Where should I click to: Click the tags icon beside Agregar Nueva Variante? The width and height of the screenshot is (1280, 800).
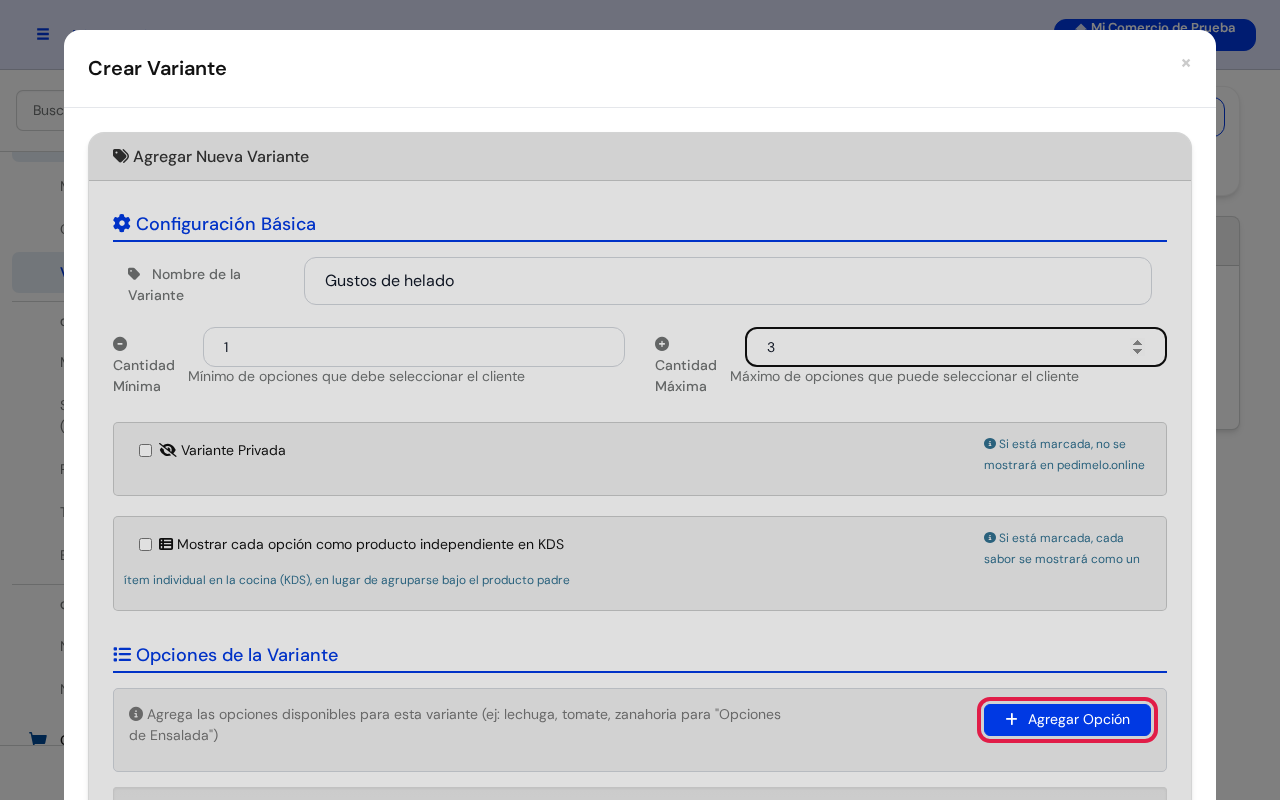121,156
